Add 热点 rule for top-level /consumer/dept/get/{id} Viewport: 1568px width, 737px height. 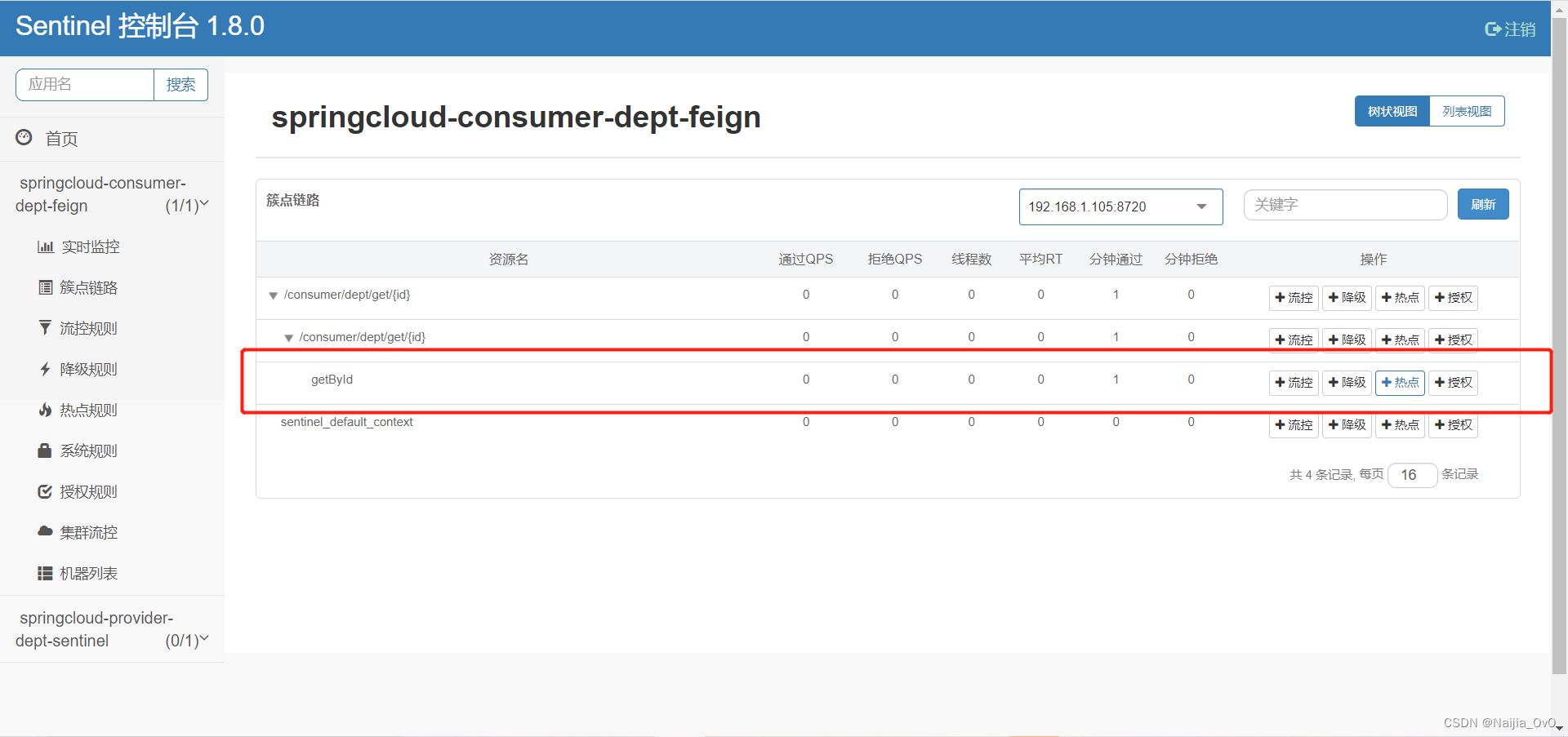[x=1400, y=298]
